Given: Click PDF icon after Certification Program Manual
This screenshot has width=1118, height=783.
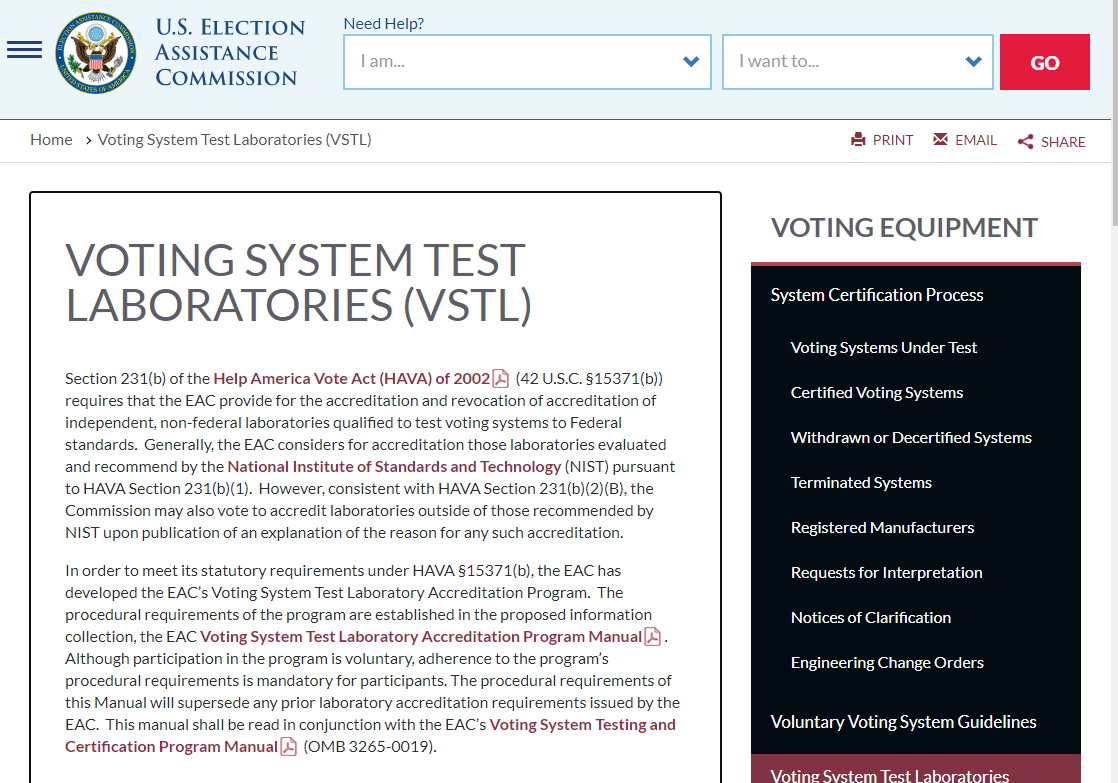Looking at the screenshot, I should 288,747.
